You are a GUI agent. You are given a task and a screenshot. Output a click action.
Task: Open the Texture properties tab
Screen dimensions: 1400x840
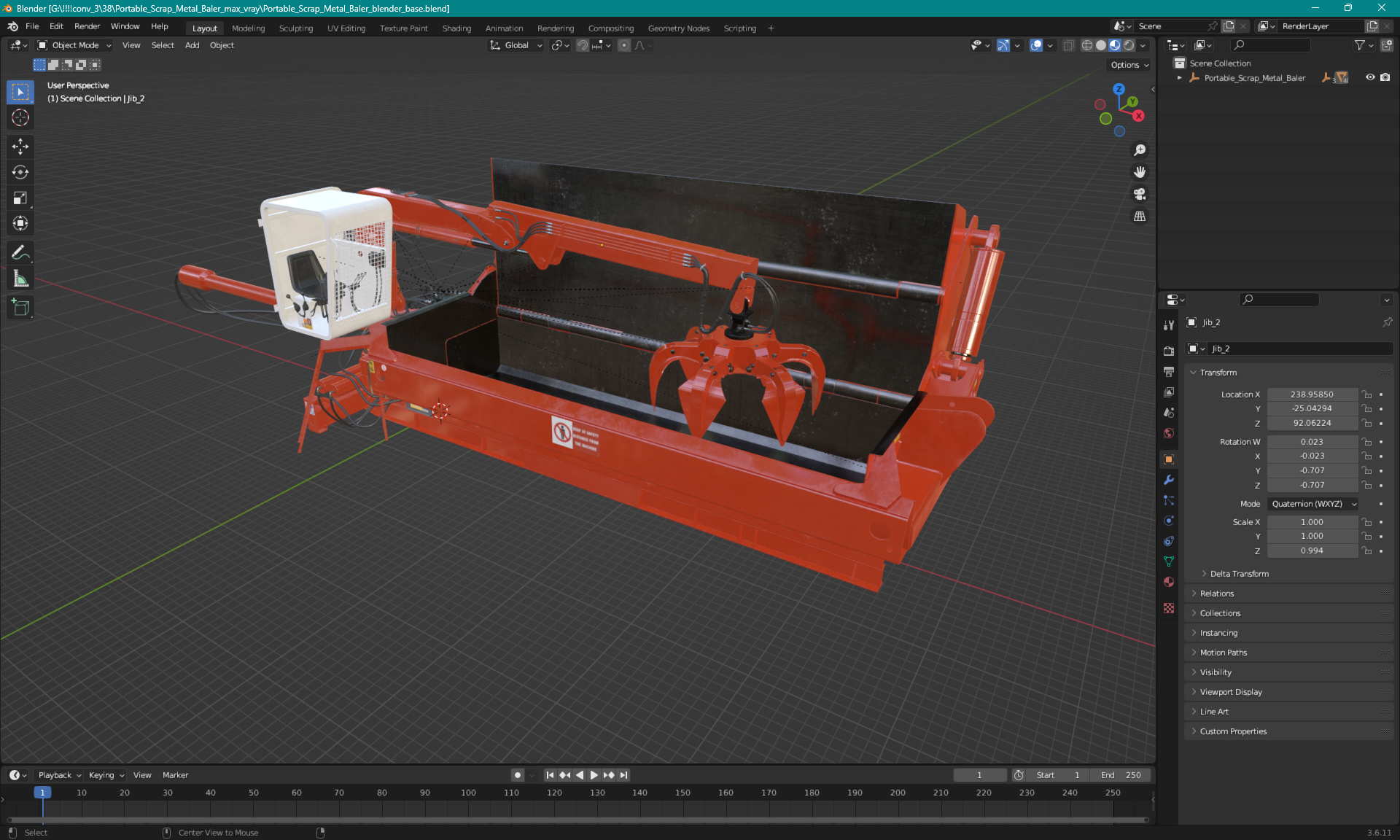point(1169,608)
